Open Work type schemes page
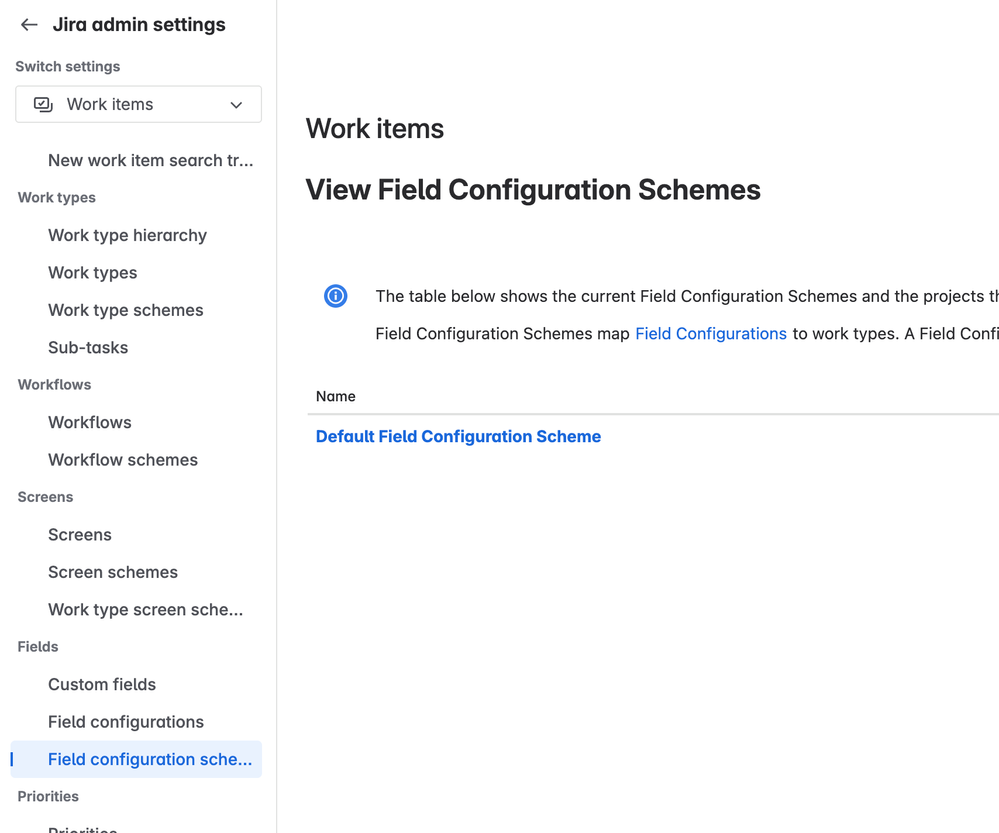This screenshot has width=999, height=833. tap(125, 310)
